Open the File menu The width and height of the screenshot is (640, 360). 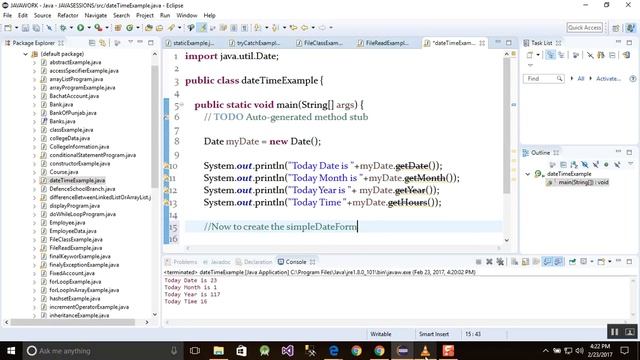pos(7,16)
